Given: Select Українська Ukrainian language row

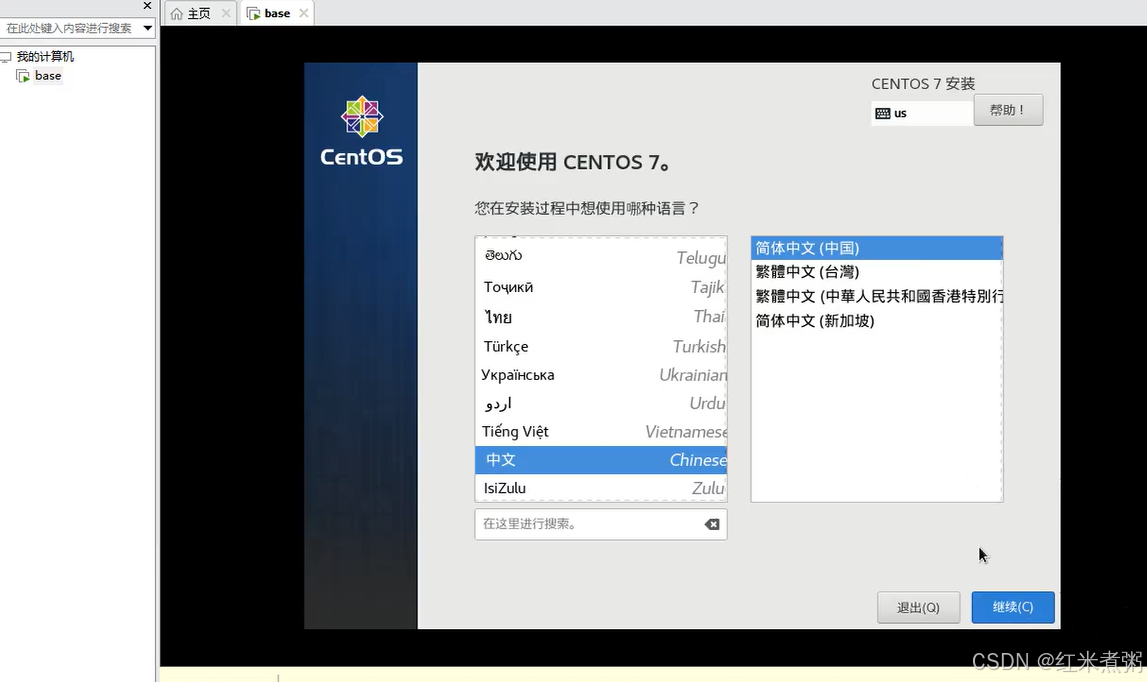Looking at the screenshot, I should pyautogui.click(x=601, y=375).
